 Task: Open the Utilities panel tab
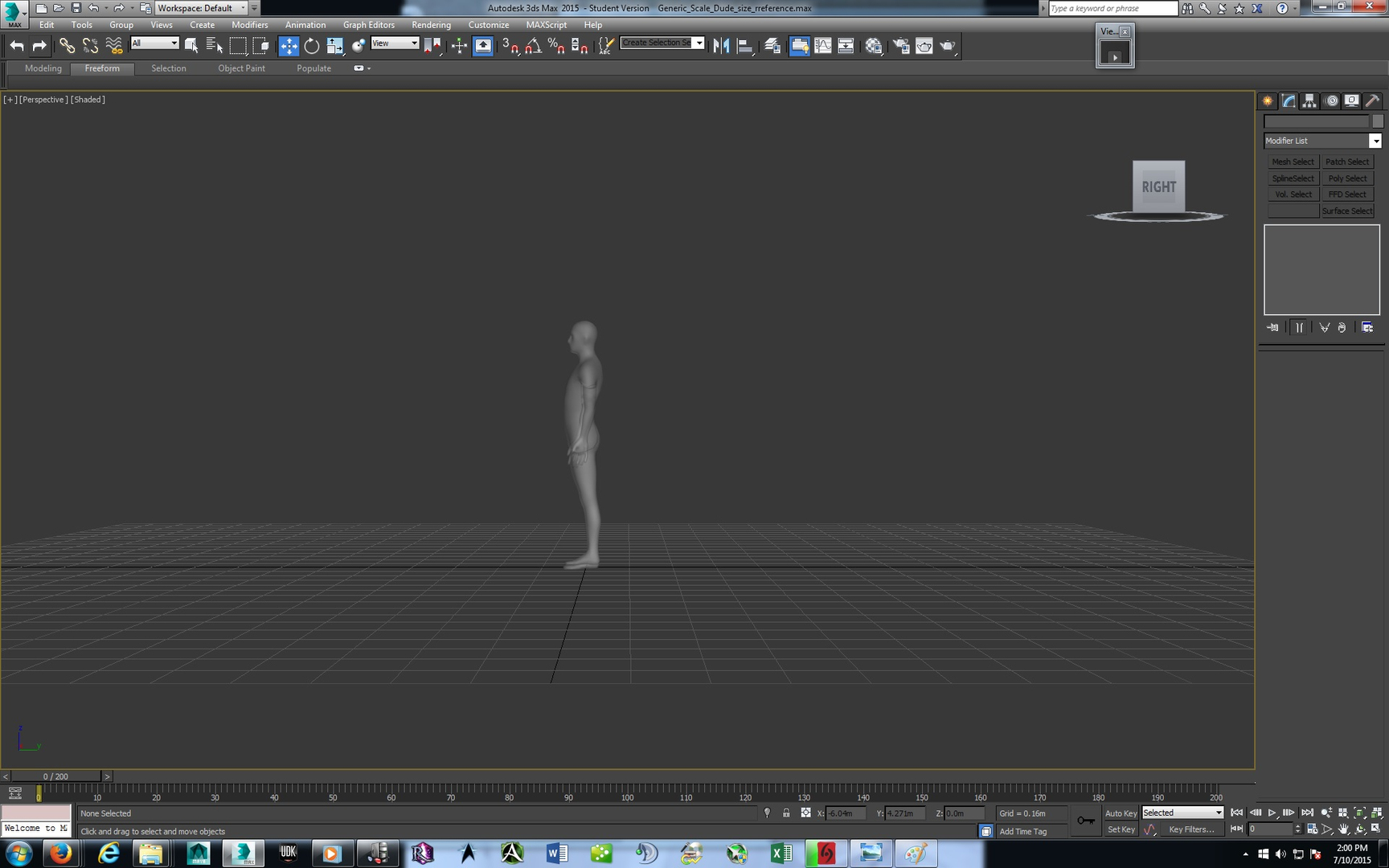point(1373,101)
